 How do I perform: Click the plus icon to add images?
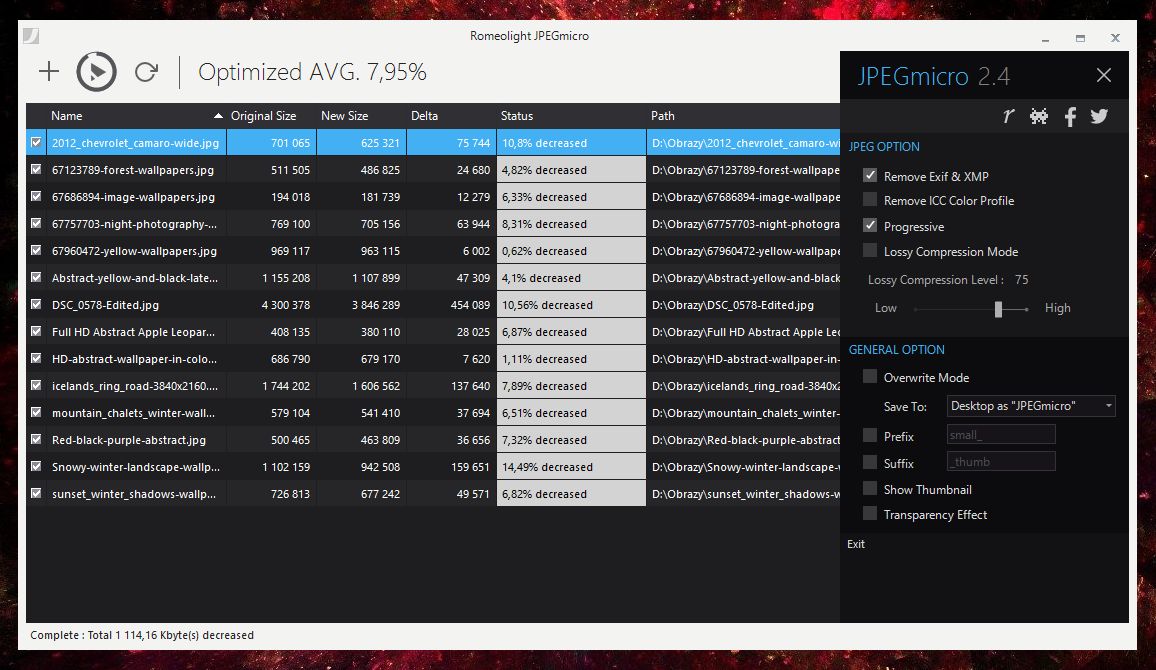[49, 71]
